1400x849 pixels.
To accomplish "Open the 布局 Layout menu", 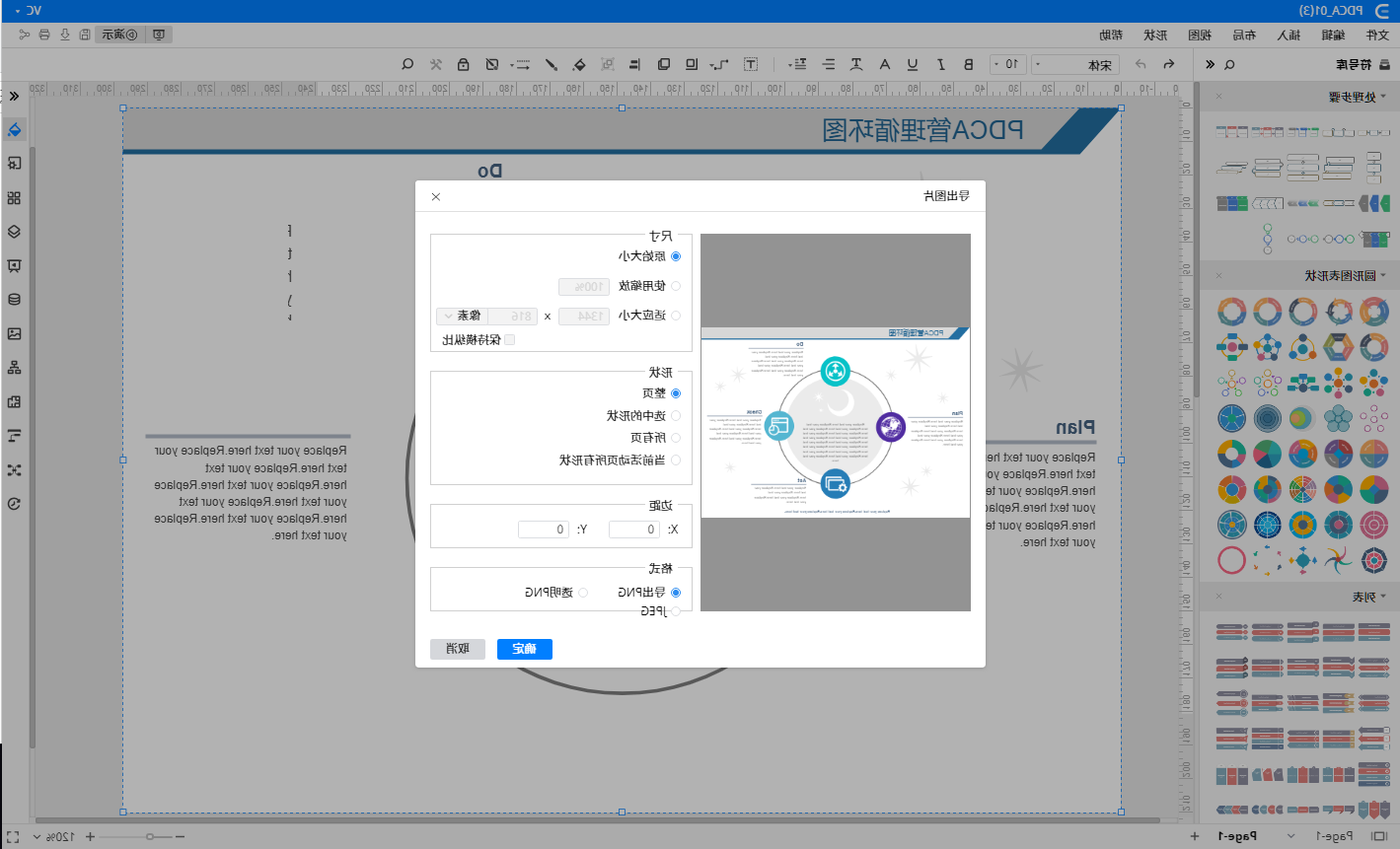I will pyautogui.click(x=1244, y=35).
